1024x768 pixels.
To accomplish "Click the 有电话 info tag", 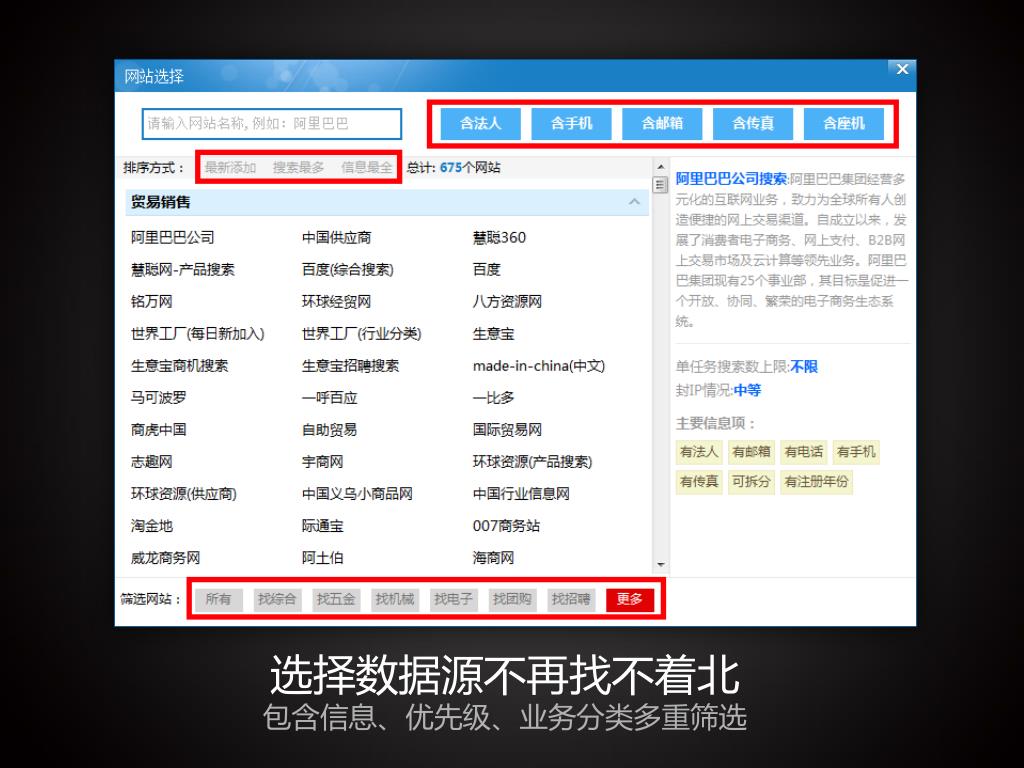I will 803,452.
